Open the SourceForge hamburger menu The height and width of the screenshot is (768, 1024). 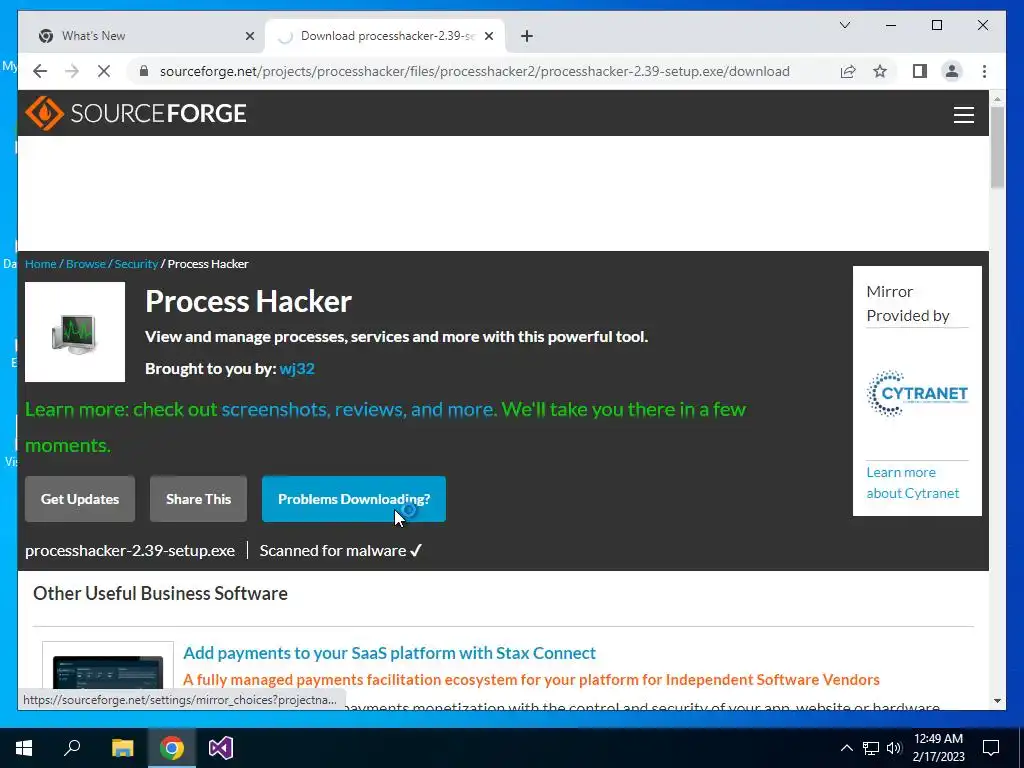(963, 115)
